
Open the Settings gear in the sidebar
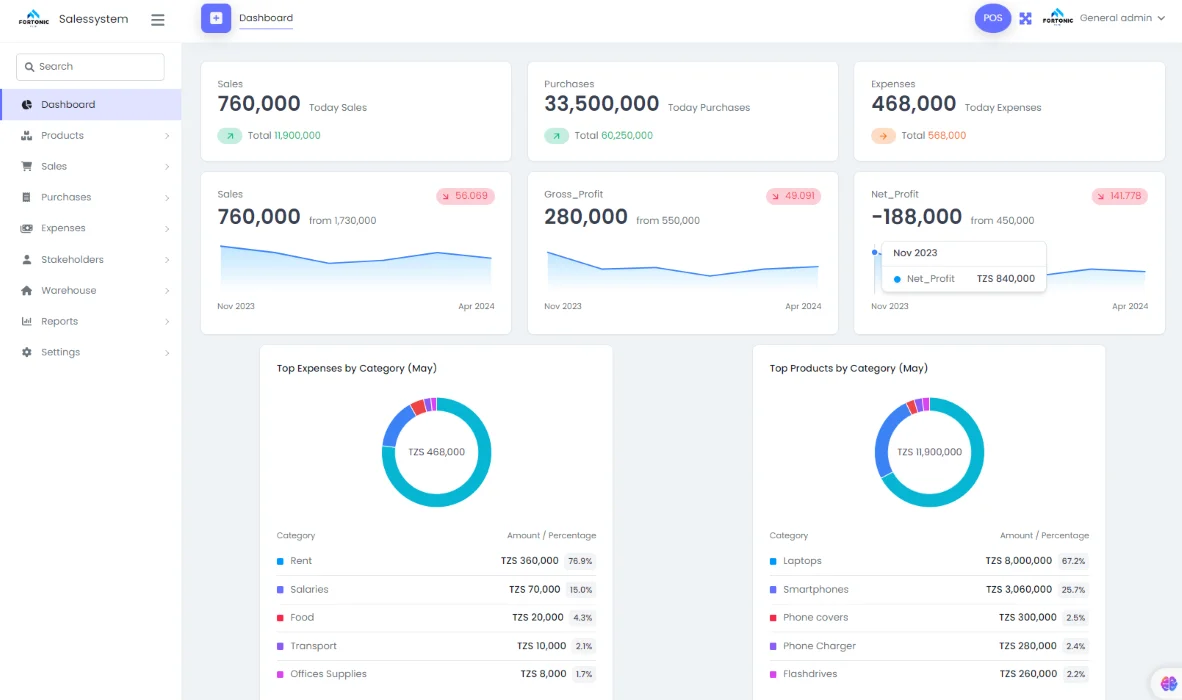pyautogui.click(x=24, y=351)
